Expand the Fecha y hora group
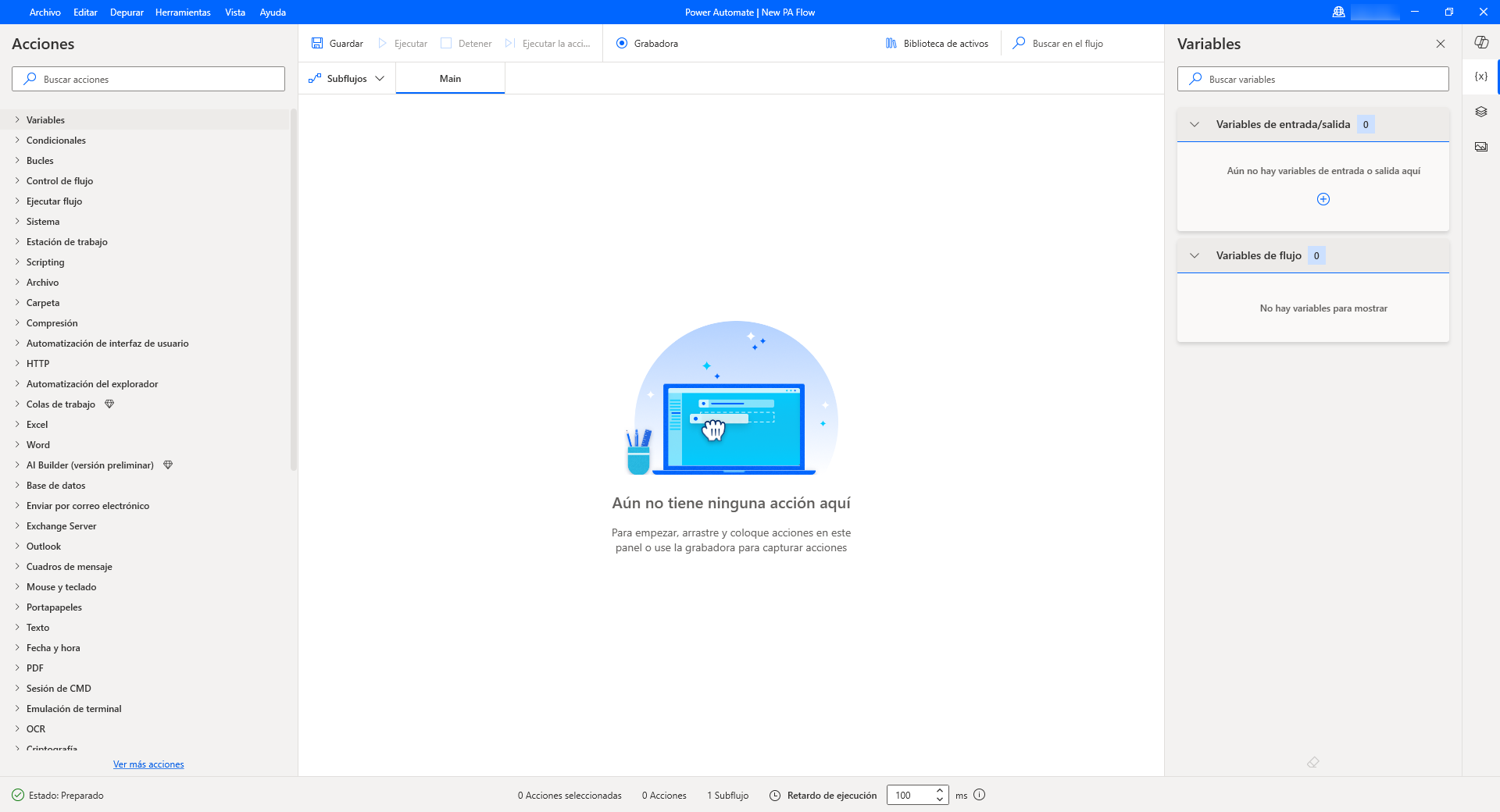This screenshot has height=812, width=1500. 17,647
